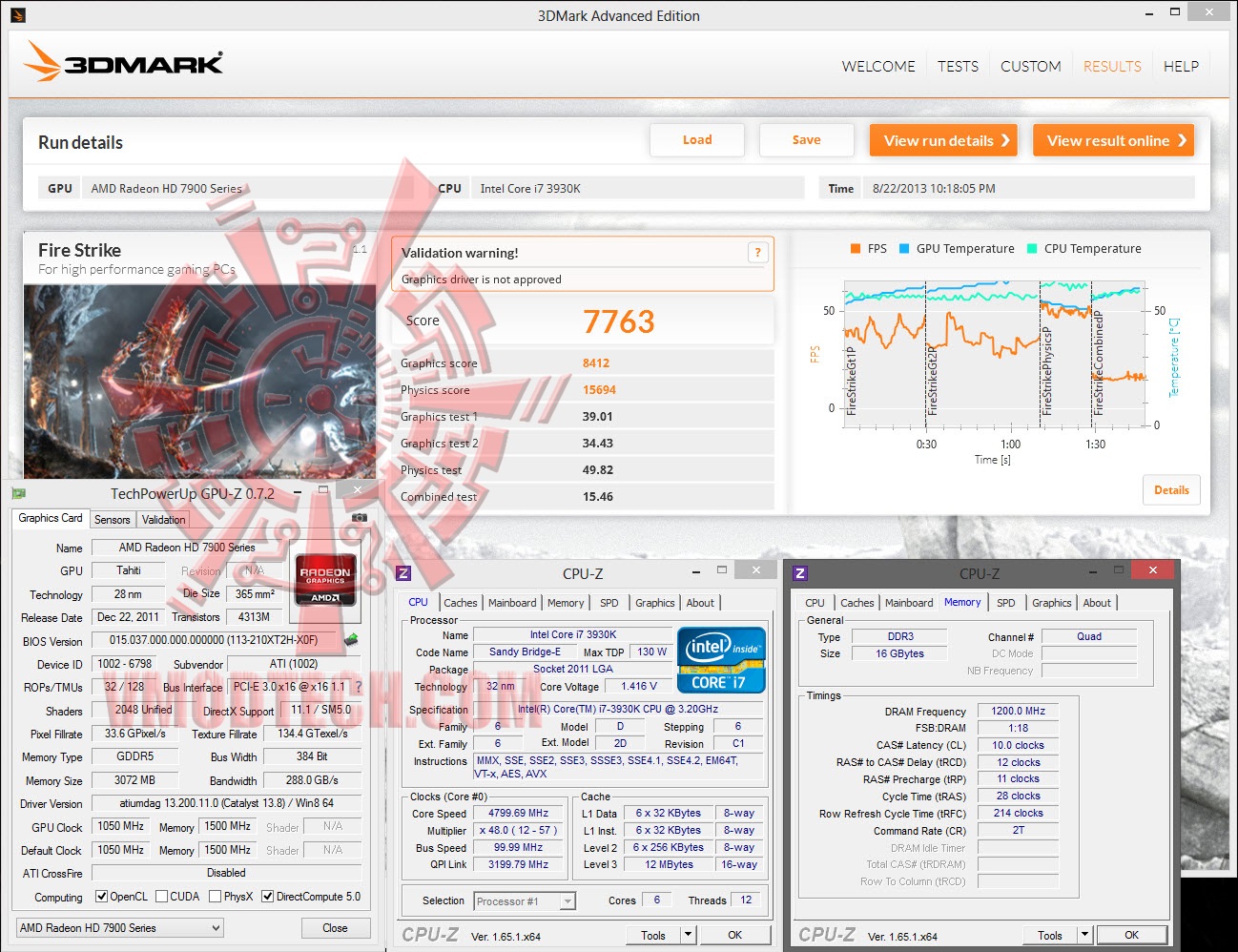Go to the CUSTOM section in 3DMark
The height and width of the screenshot is (952, 1238).
pos(1030,67)
